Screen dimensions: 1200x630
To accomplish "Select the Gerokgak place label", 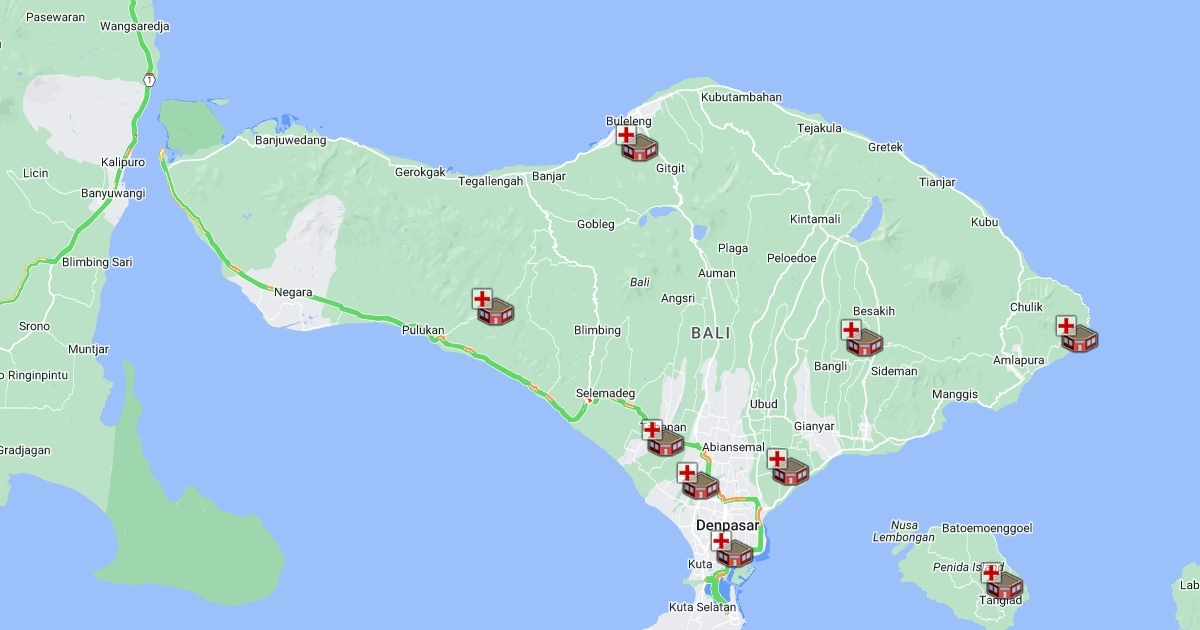I will click(420, 172).
